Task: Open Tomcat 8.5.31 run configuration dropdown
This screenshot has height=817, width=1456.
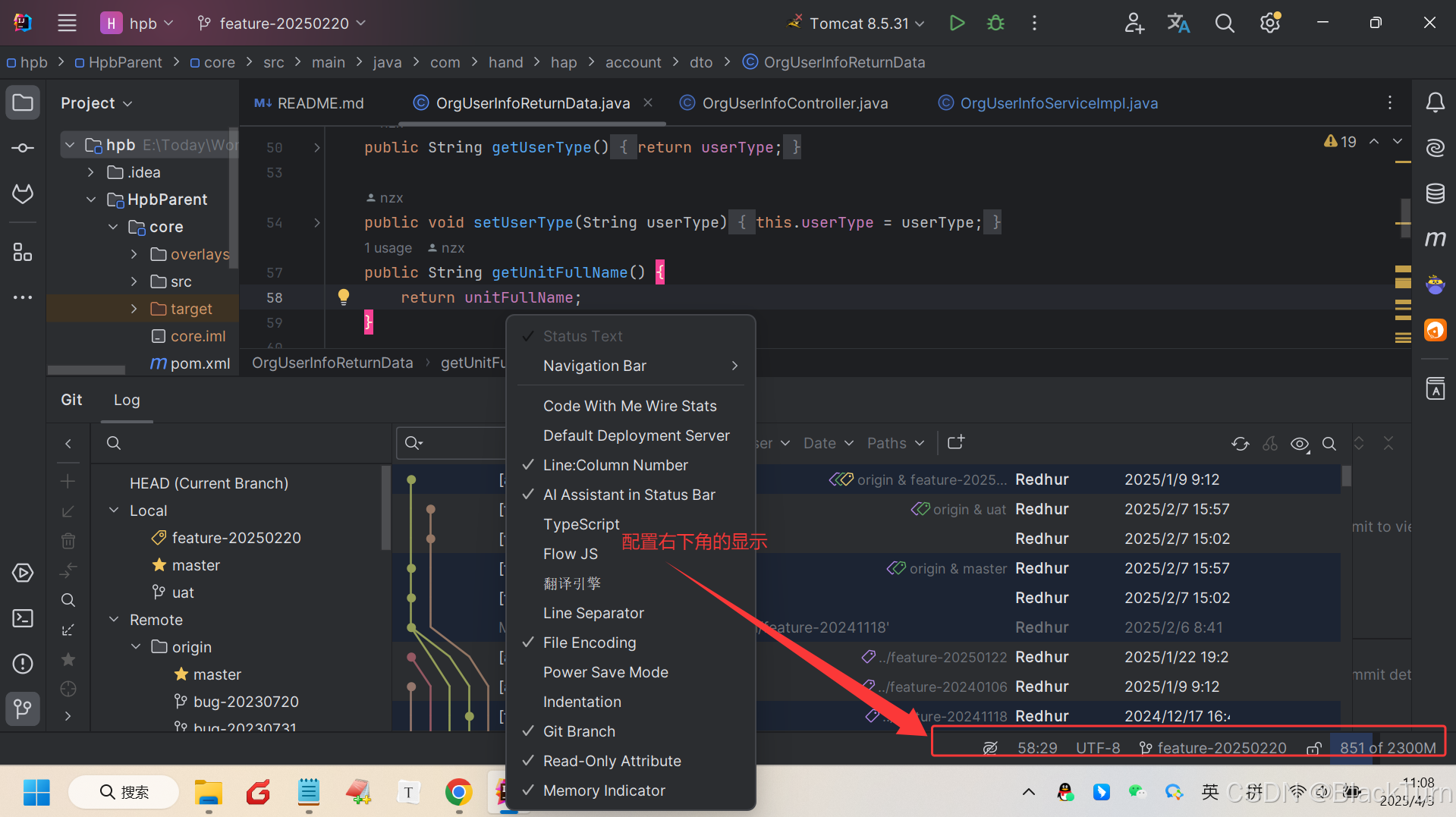Action: [x=857, y=23]
